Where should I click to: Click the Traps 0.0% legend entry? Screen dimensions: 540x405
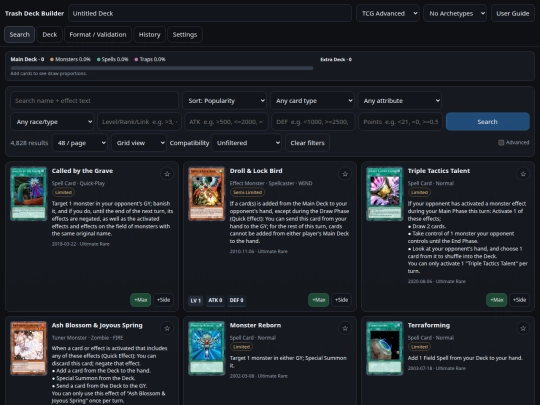click(x=150, y=59)
